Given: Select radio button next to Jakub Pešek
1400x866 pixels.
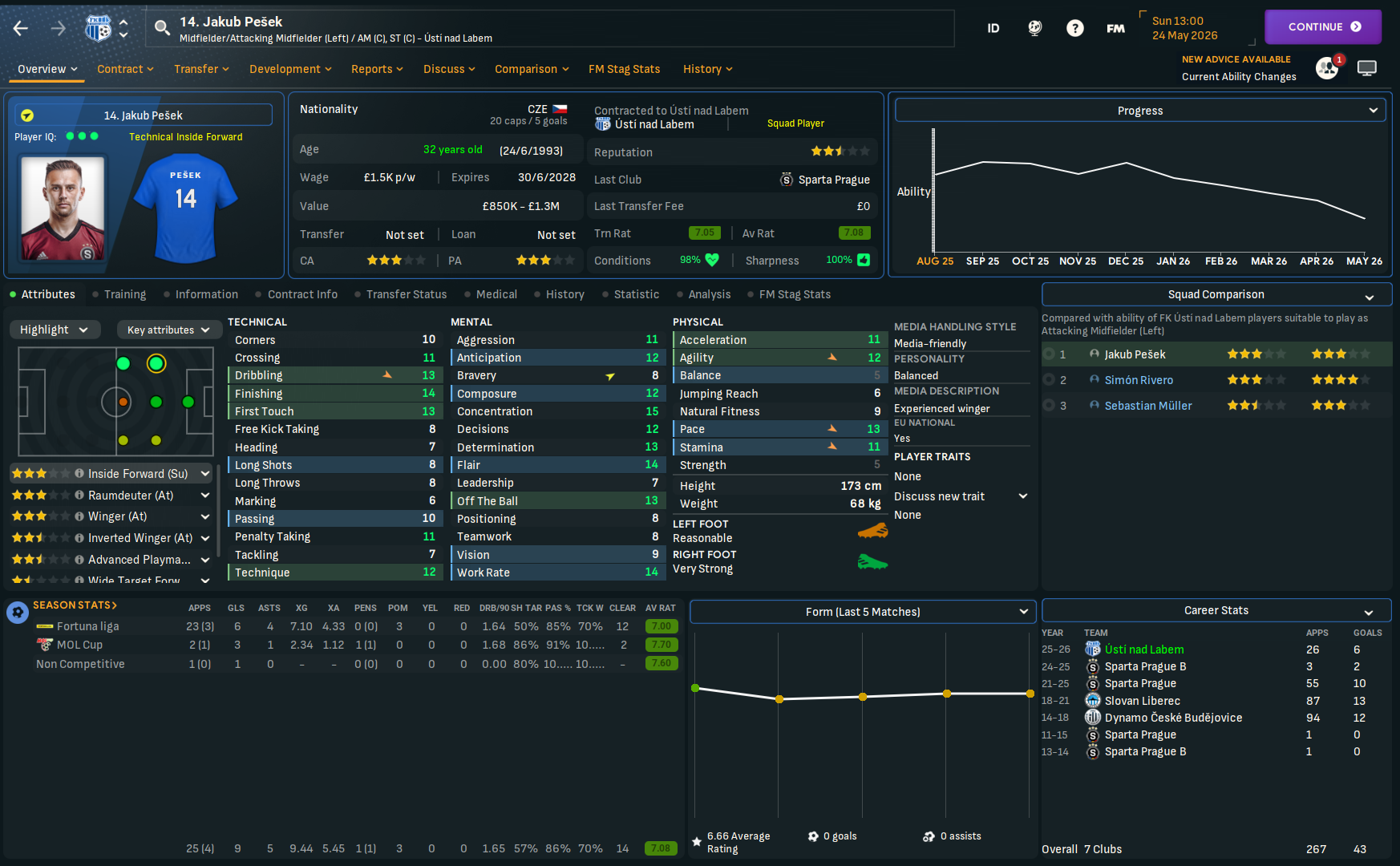Looking at the screenshot, I should 1049,354.
